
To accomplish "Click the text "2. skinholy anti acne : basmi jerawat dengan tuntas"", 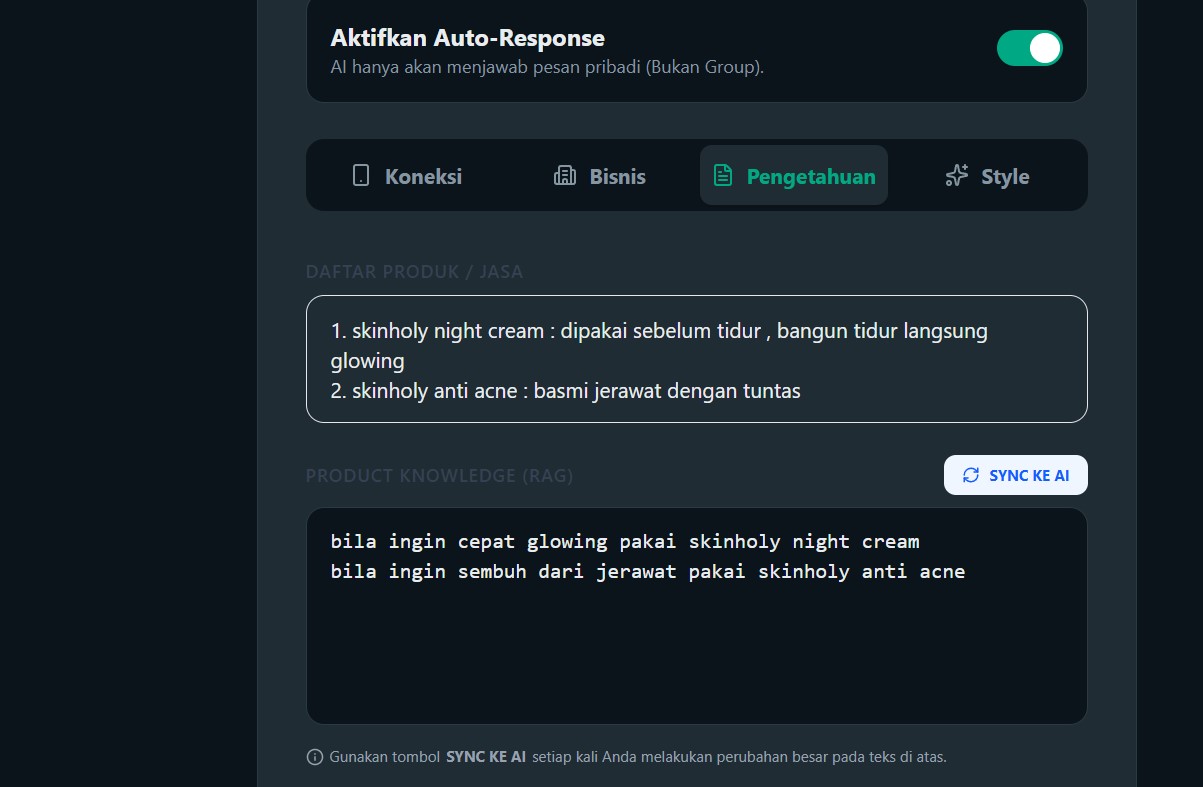I will point(566,391).
